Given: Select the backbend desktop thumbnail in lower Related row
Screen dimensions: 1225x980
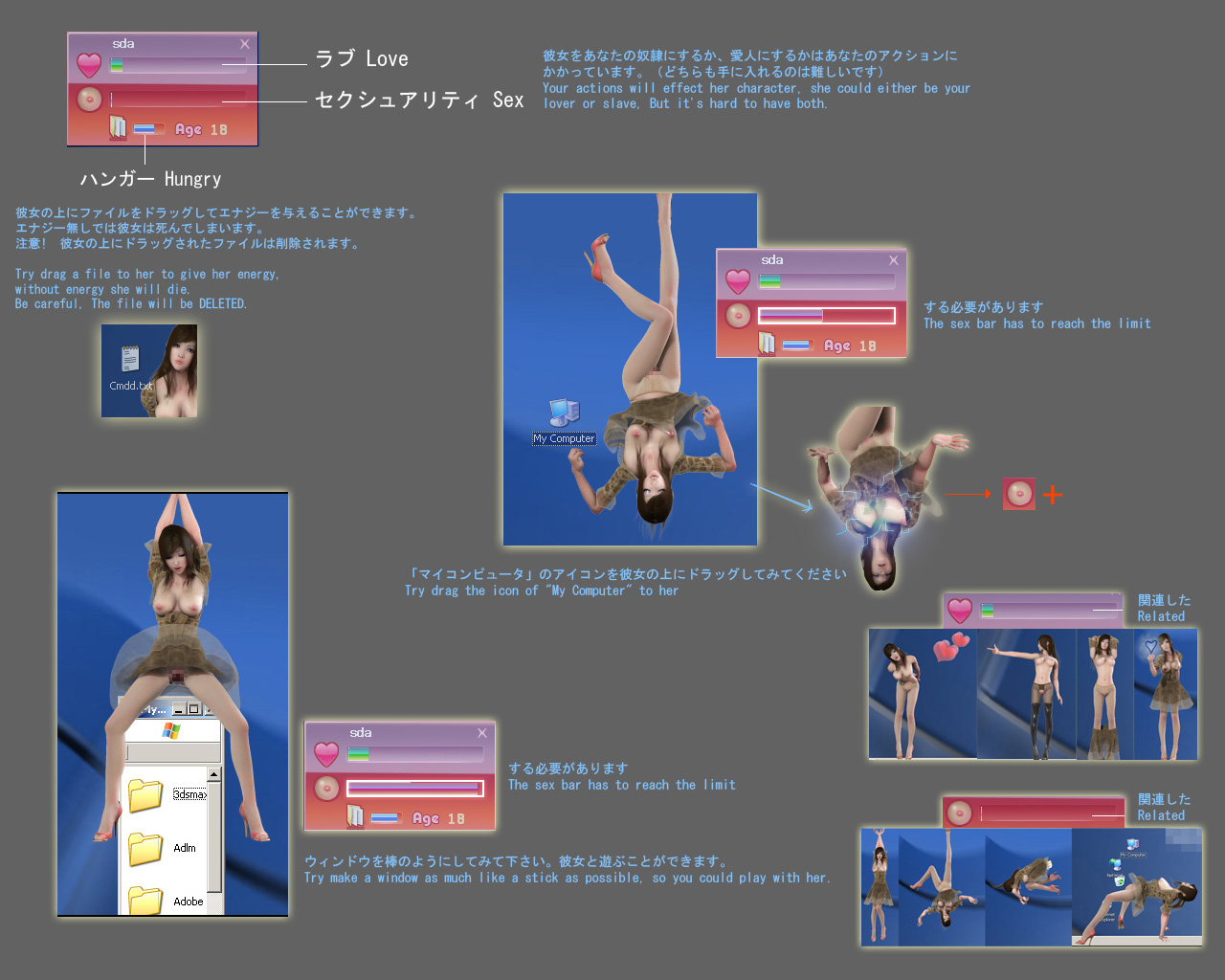Looking at the screenshot, I should [x=1139, y=885].
